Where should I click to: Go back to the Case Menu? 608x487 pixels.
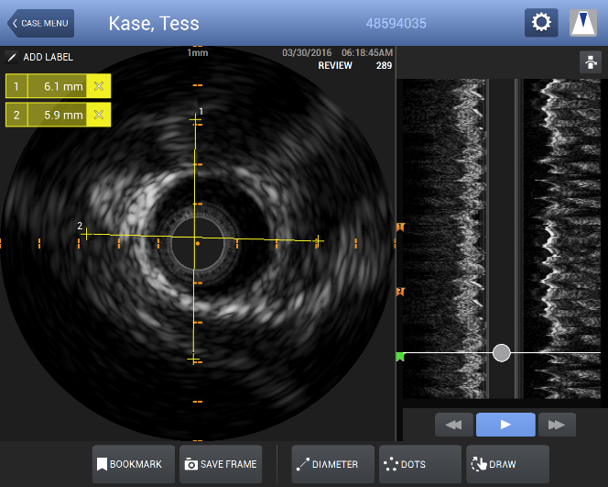pyautogui.click(x=41, y=23)
